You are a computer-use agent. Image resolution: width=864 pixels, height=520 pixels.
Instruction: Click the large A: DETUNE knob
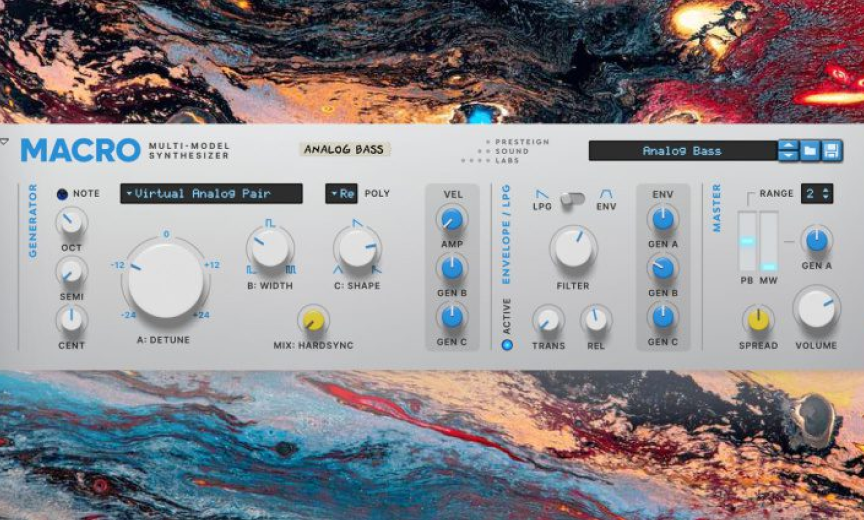tap(166, 279)
